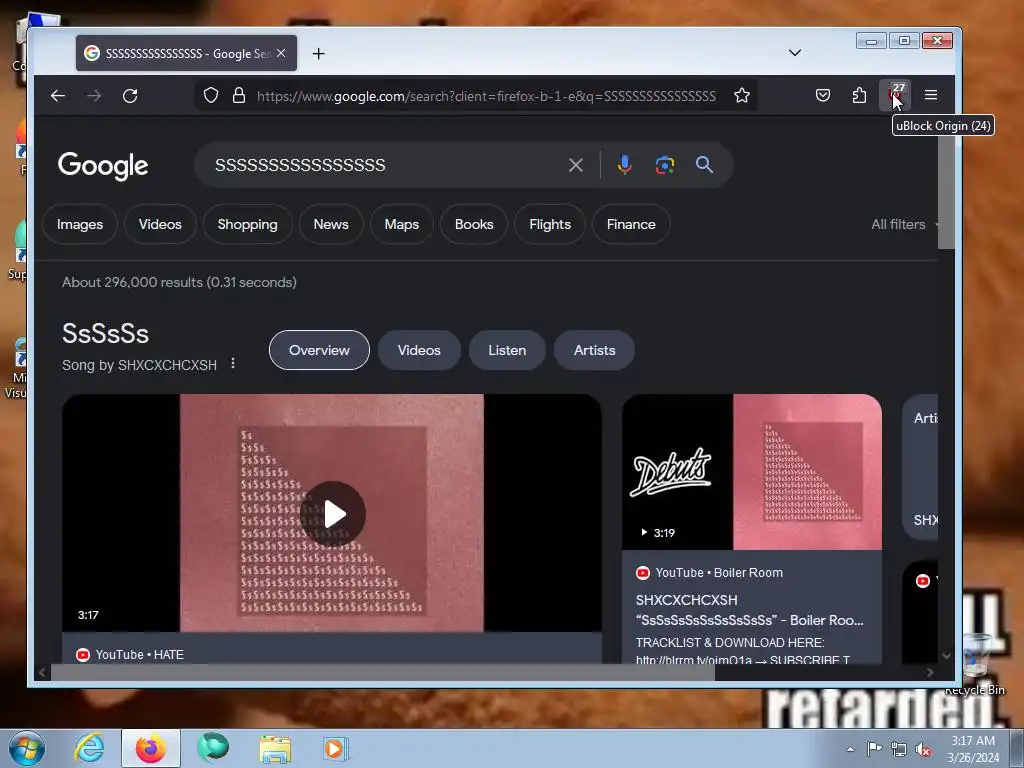1024x768 pixels.
Task: Open a new tab with plus button
Action: click(318, 54)
